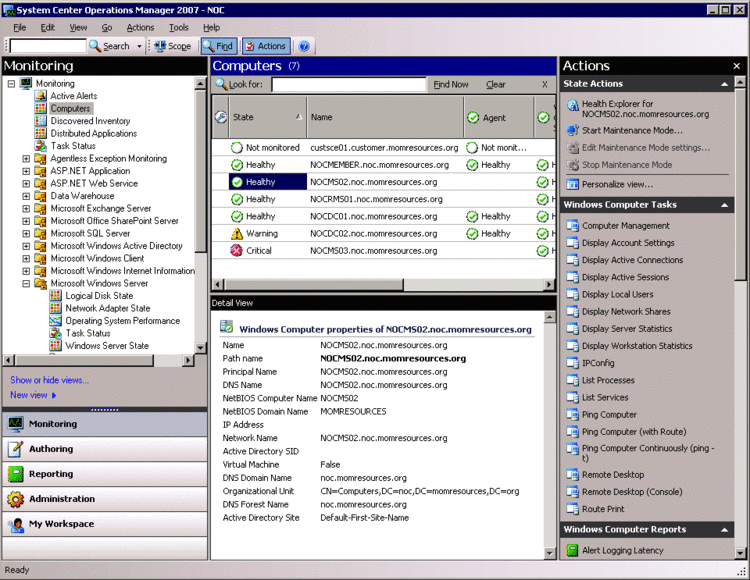750x580 pixels.
Task: Click the Ping Computer task icon
Action: [572, 415]
